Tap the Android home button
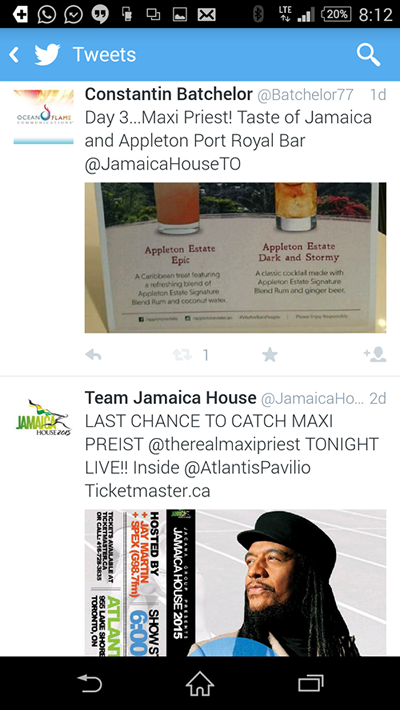Screen dimensions: 400x710 (x=200, y=683)
